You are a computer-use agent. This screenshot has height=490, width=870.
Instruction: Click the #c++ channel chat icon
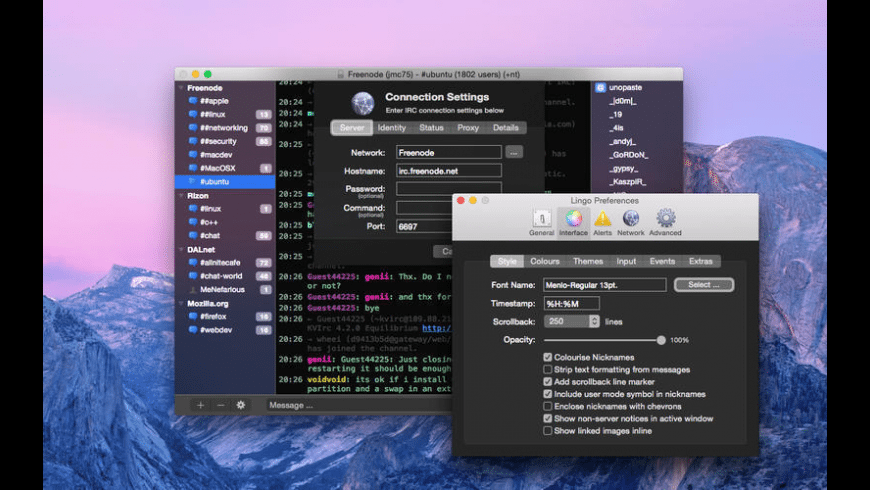pos(193,222)
